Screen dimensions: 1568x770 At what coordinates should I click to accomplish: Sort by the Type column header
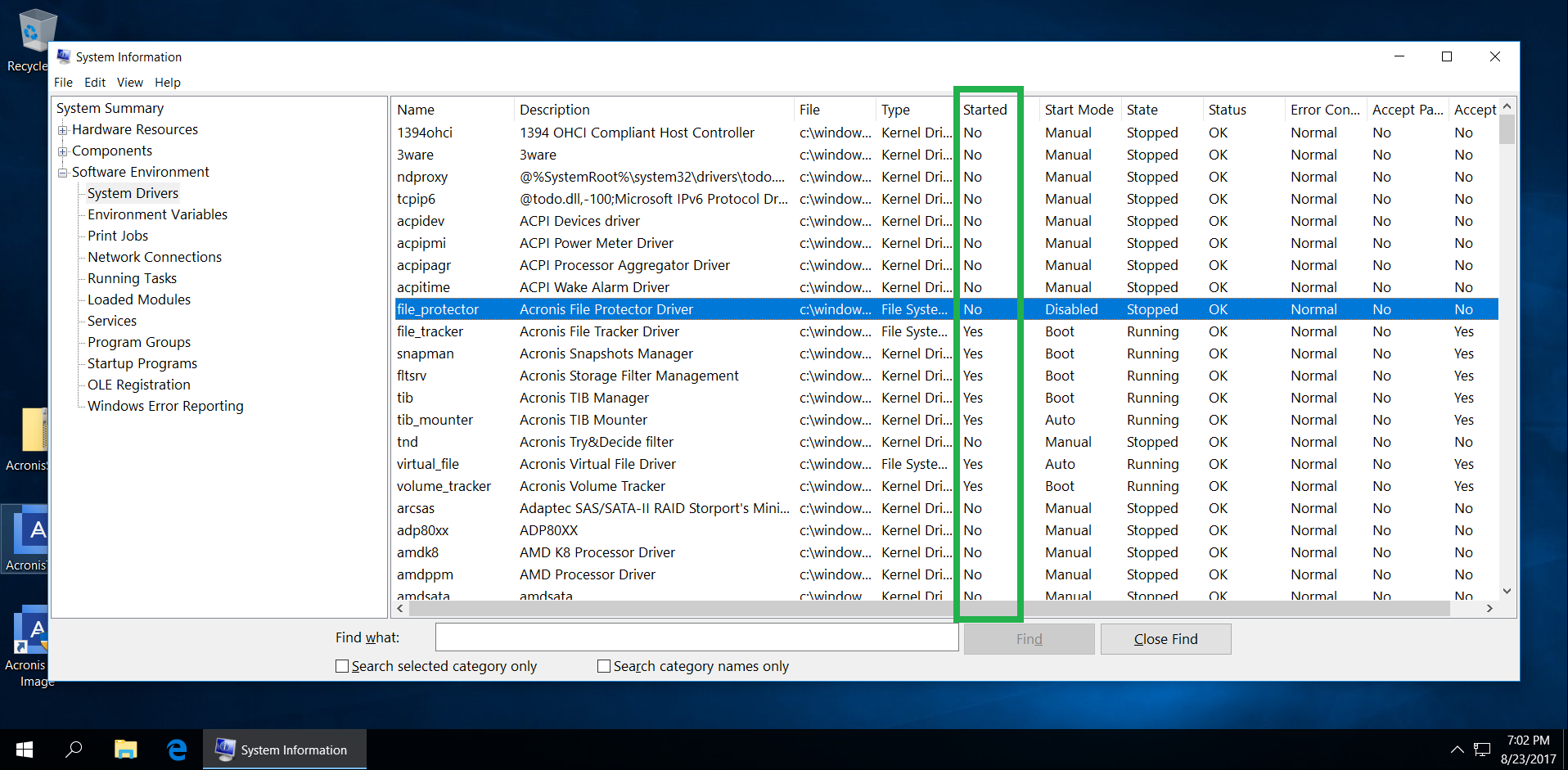[x=915, y=110]
